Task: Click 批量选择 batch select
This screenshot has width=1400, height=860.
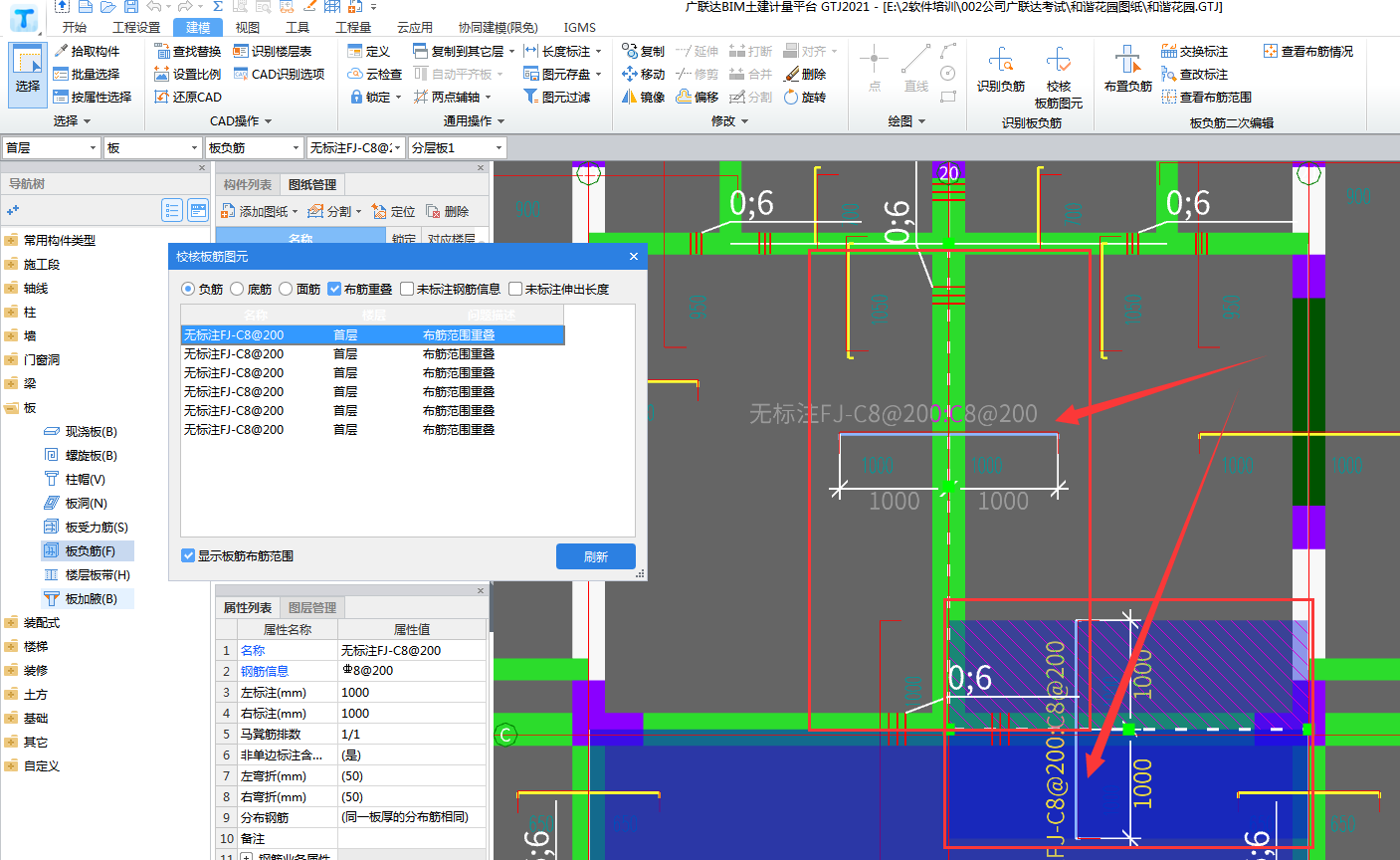Action: [87, 74]
